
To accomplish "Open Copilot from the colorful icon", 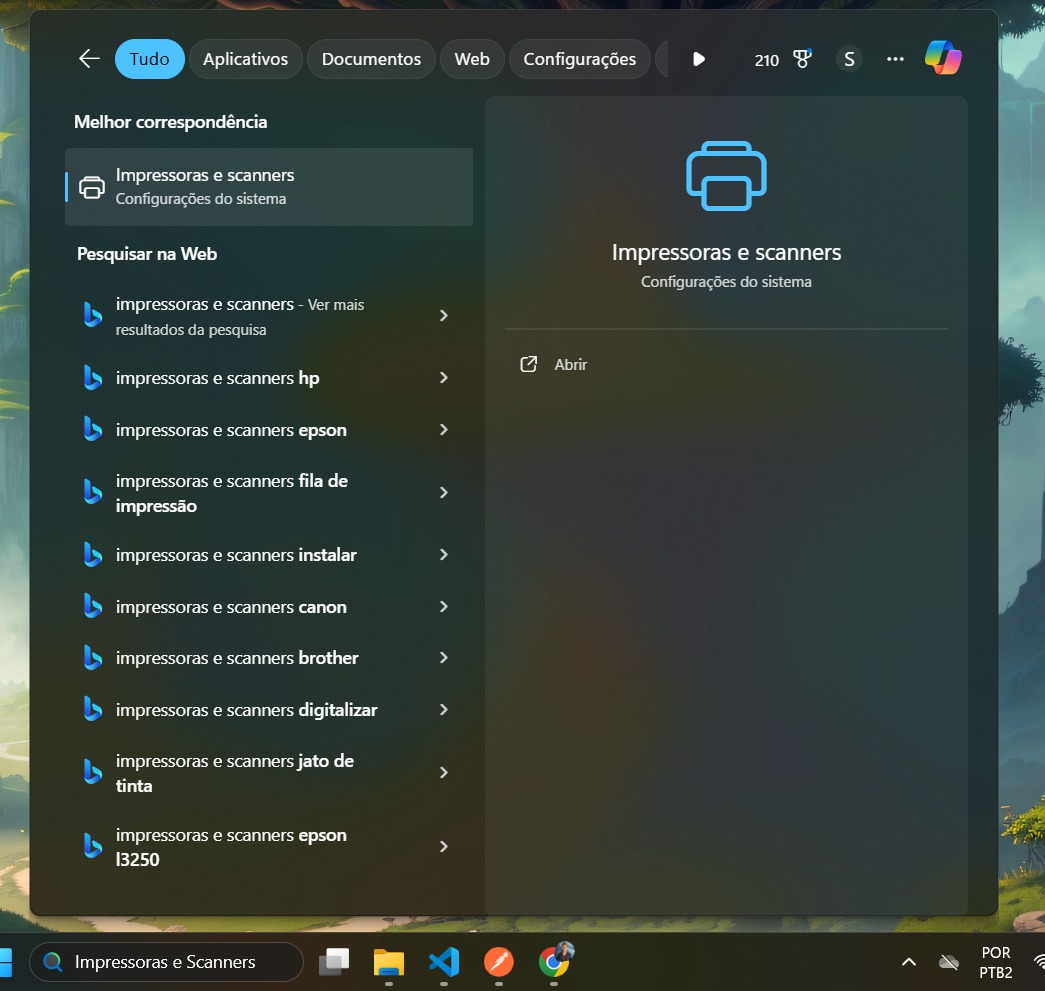I will [942, 59].
